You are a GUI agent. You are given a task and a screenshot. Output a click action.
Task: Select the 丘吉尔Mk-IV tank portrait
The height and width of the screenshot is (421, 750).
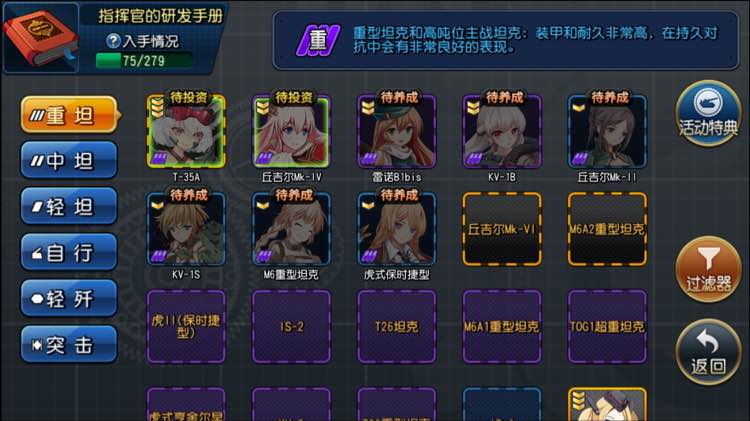[291, 131]
